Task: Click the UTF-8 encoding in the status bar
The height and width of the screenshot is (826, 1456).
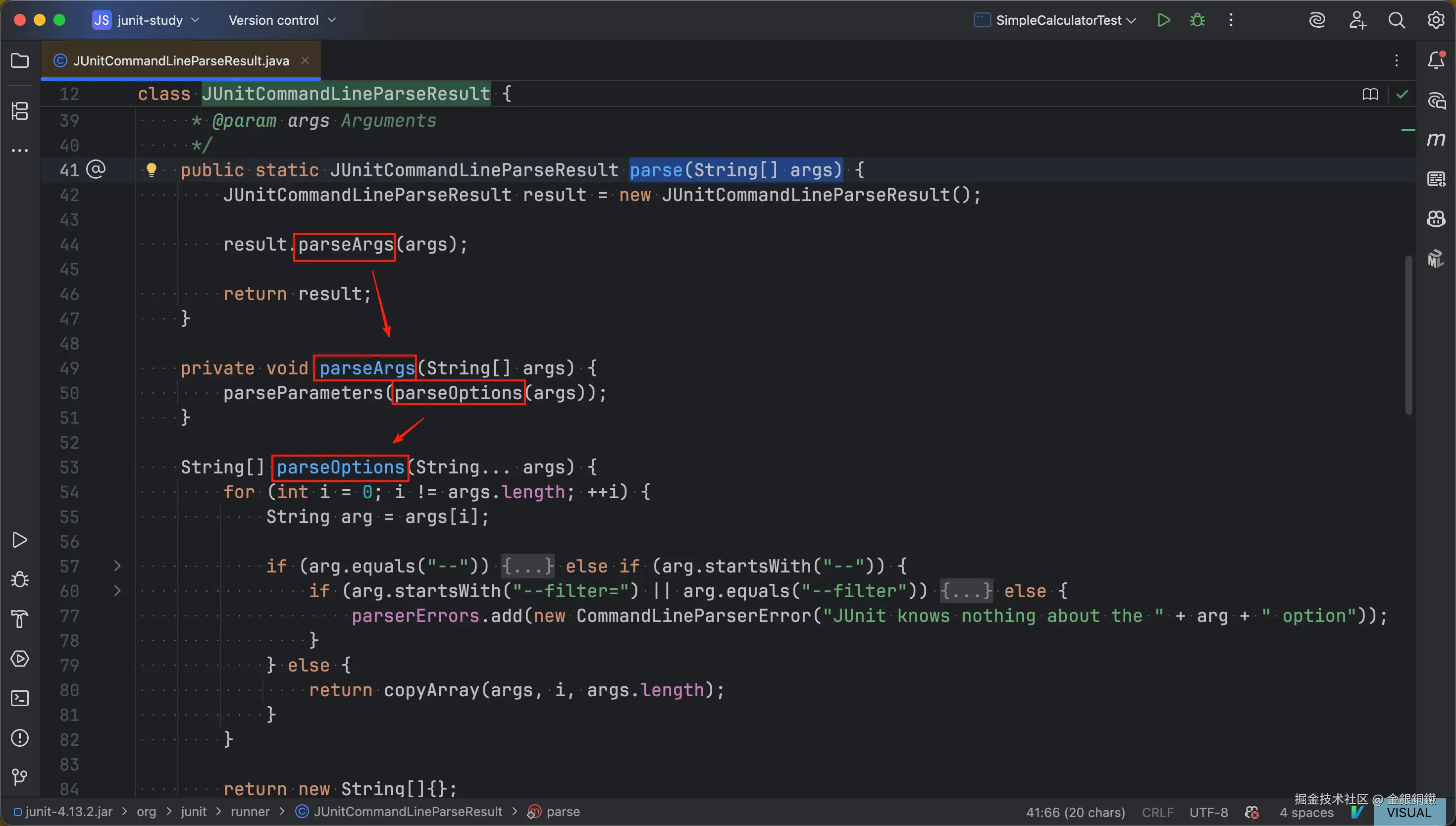Action: tap(1208, 813)
